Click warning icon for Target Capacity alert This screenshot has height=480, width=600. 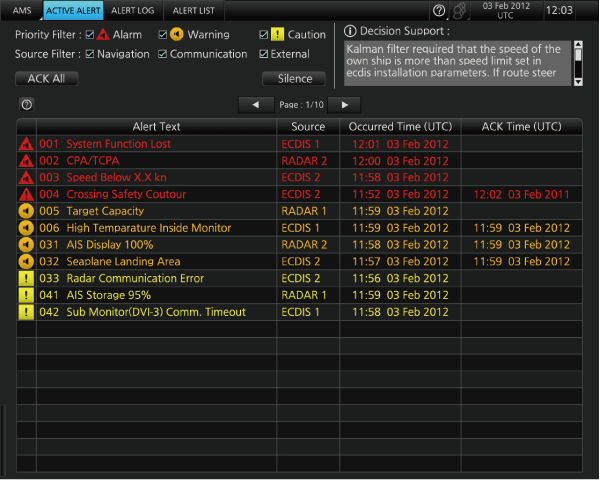coord(26,211)
